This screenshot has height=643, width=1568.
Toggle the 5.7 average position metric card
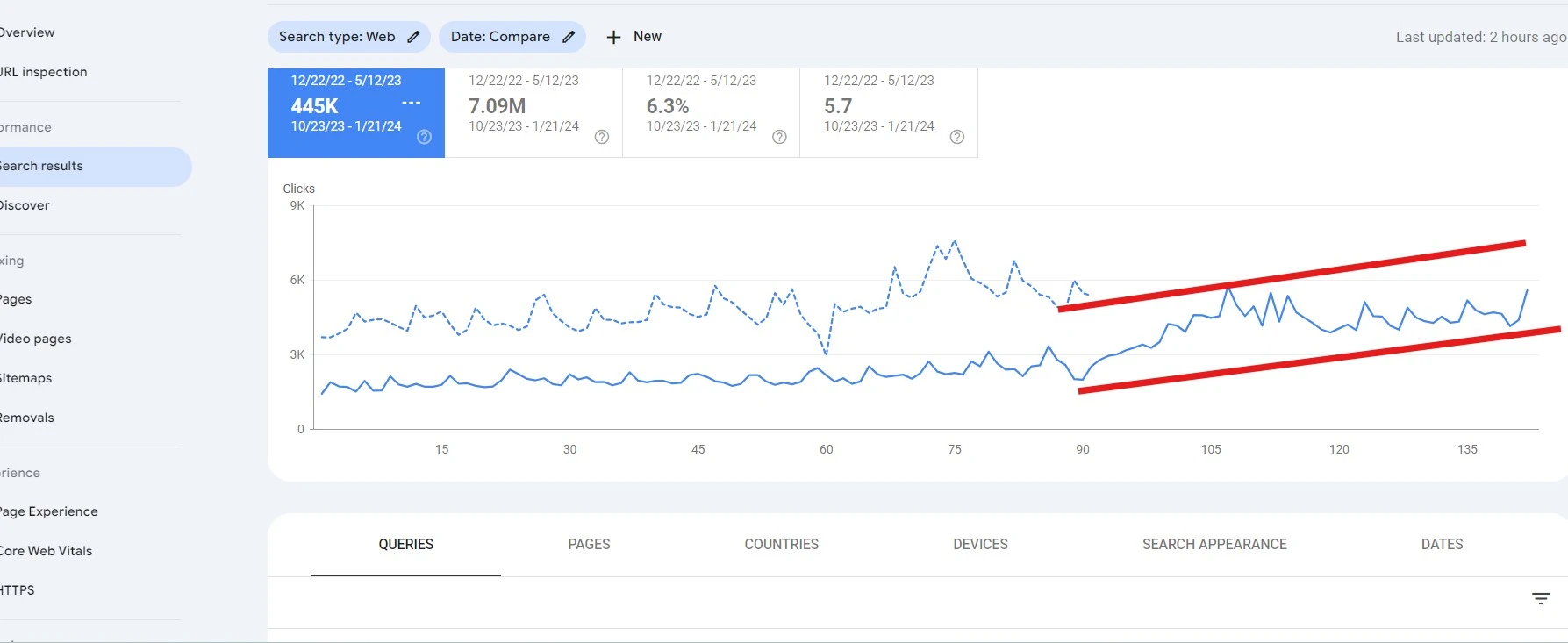(882, 107)
